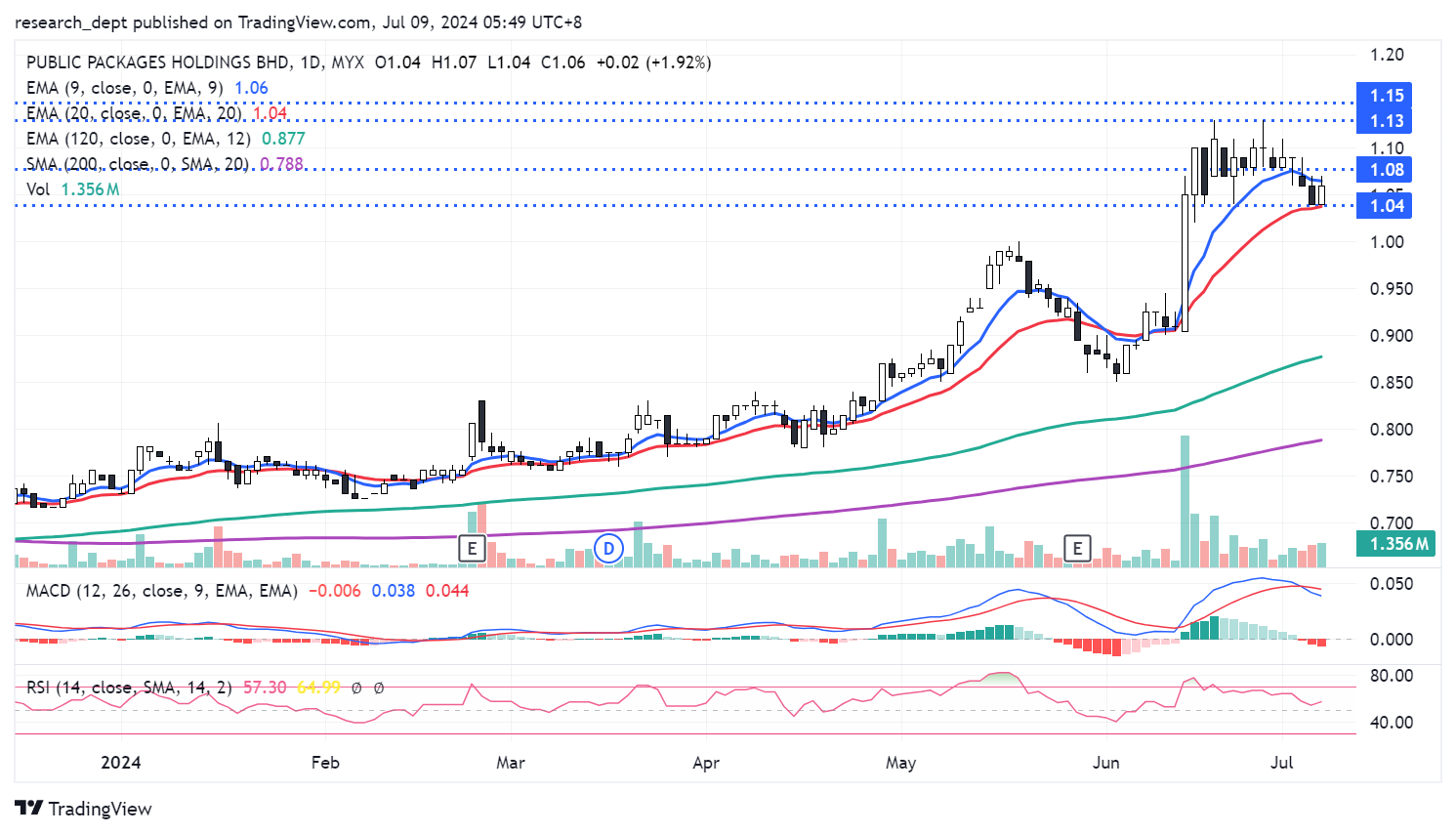Select the 1.13 blue price label
The height and width of the screenshot is (834, 1456).
(1386, 121)
